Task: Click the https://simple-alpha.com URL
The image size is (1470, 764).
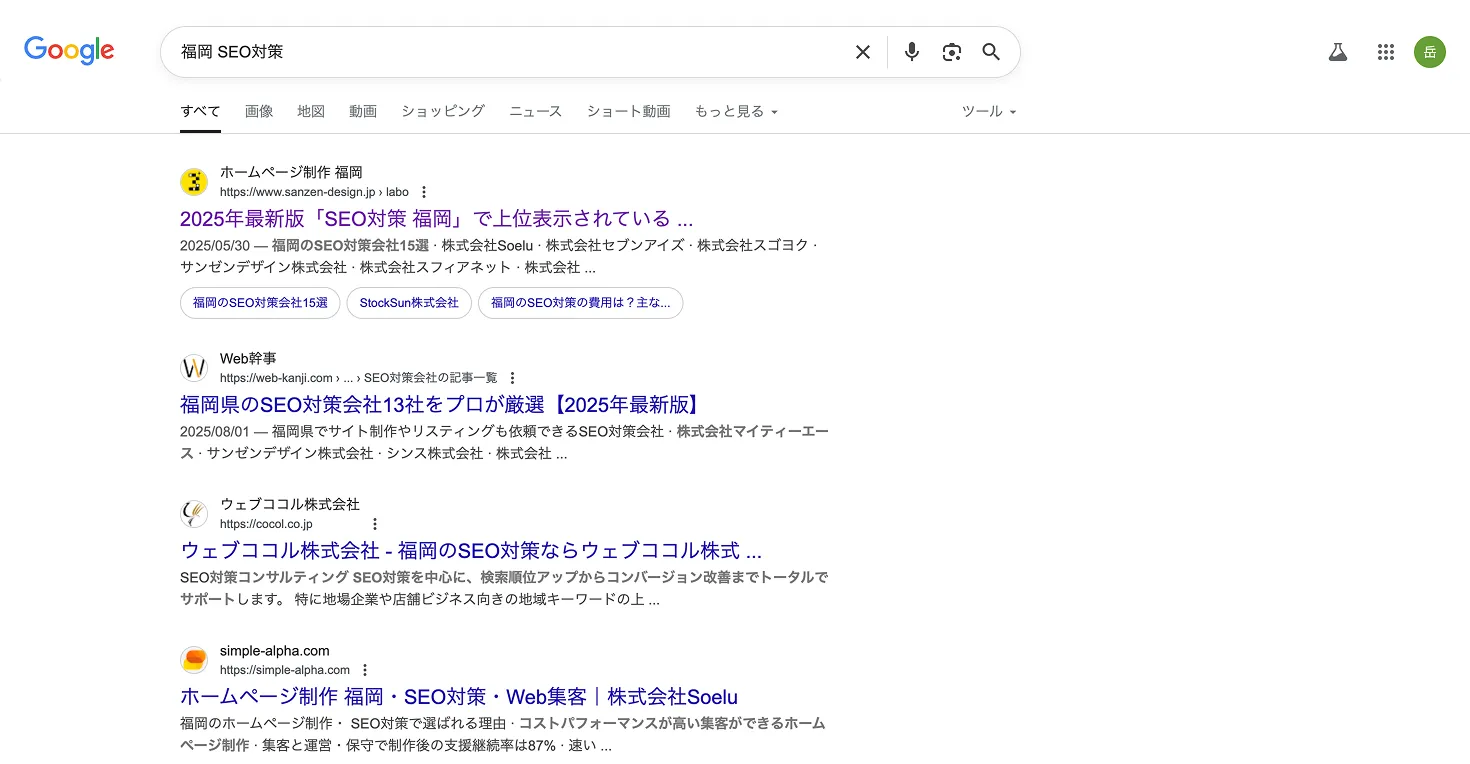Action: [285, 670]
